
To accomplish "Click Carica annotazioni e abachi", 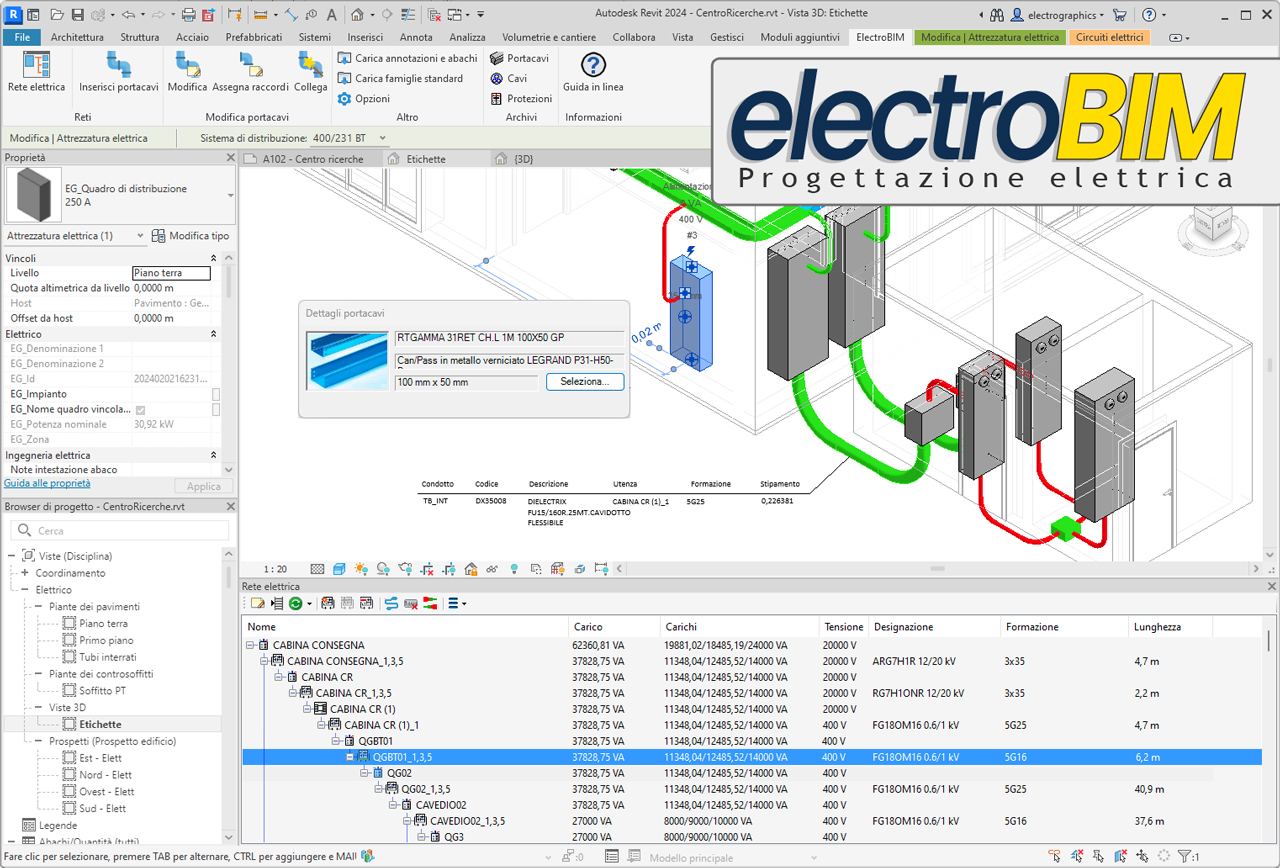I will [x=407, y=58].
